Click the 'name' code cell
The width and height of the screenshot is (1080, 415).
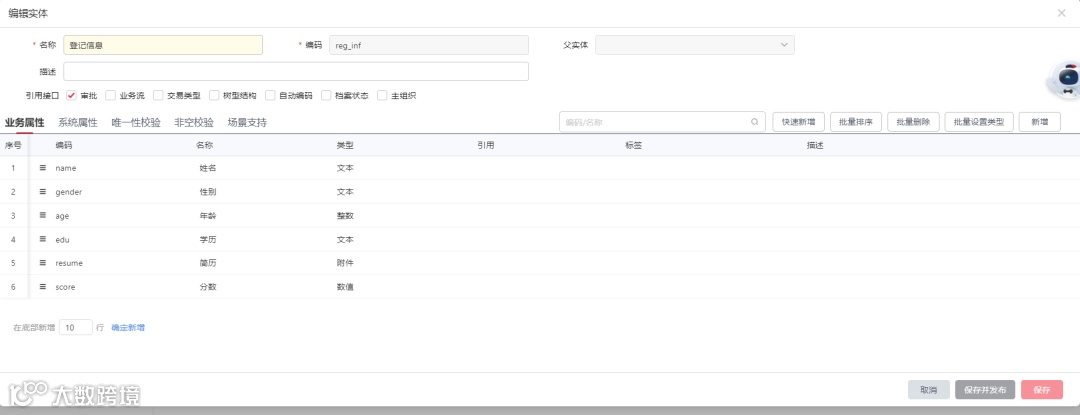coord(65,168)
